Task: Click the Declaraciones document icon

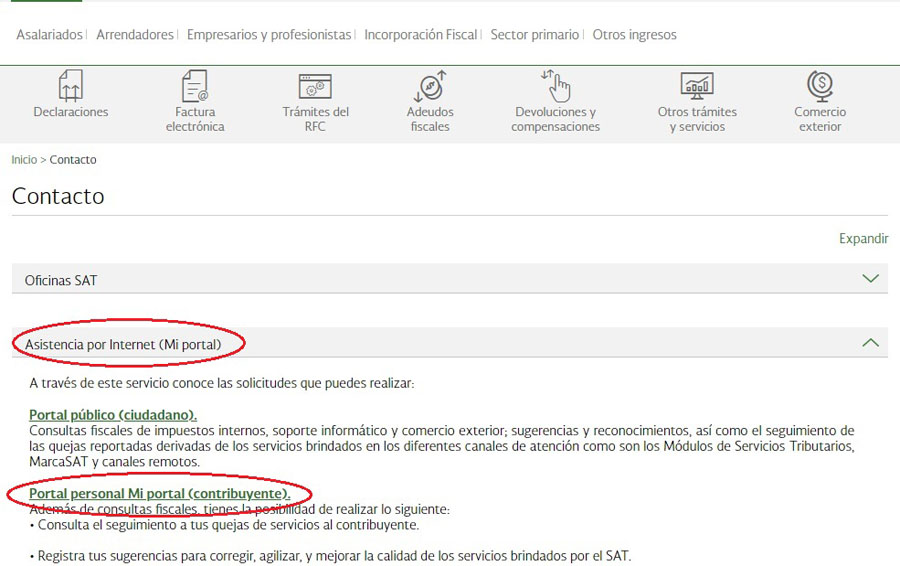Action: tap(71, 86)
